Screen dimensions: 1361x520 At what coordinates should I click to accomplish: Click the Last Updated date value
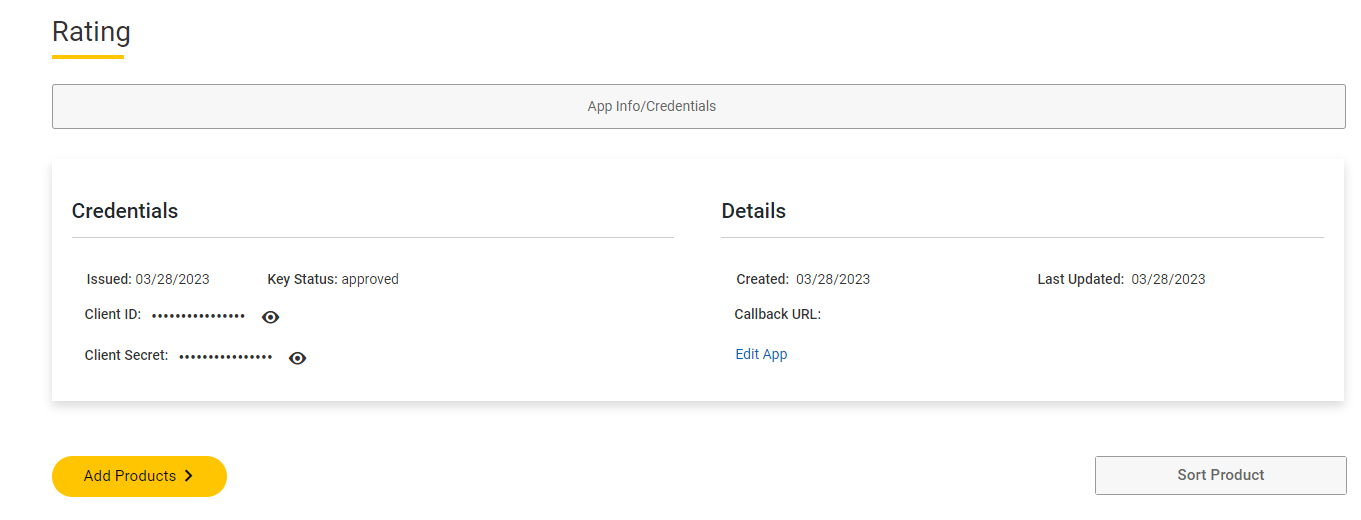tap(1168, 279)
